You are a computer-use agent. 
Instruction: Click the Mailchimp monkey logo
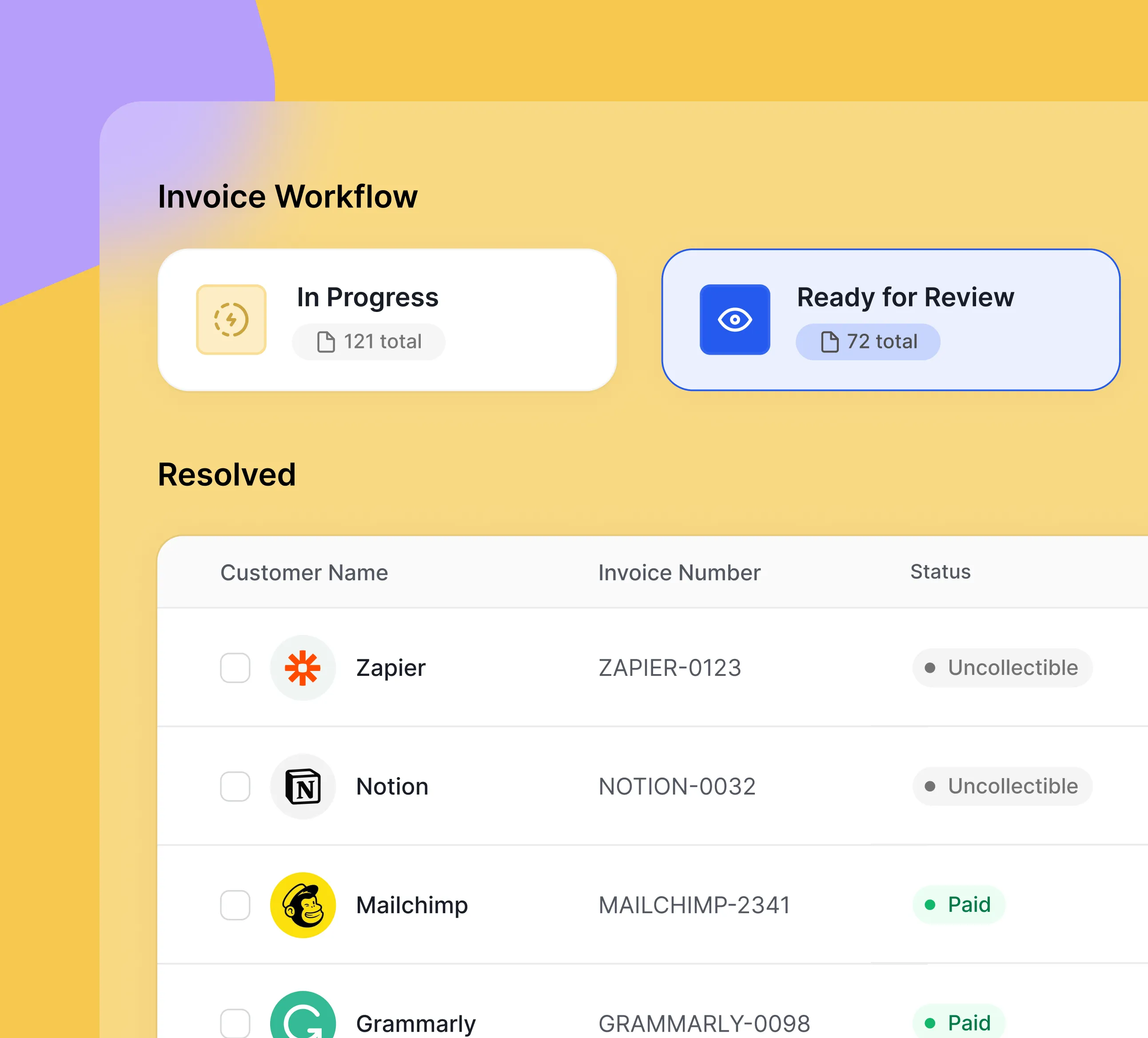coord(303,905)
